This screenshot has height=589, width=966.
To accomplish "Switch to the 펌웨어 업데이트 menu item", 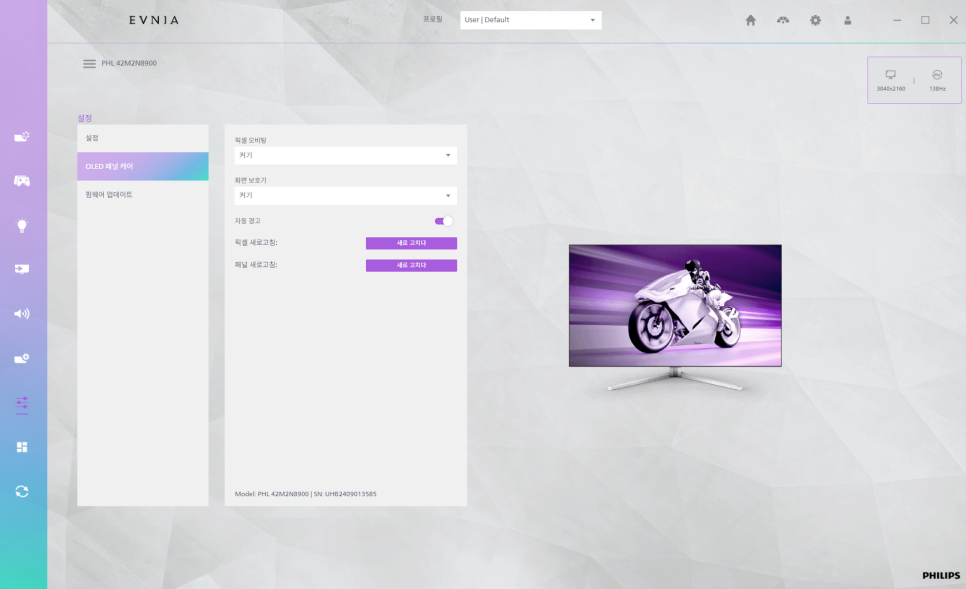I will click(x=142, y=194).
